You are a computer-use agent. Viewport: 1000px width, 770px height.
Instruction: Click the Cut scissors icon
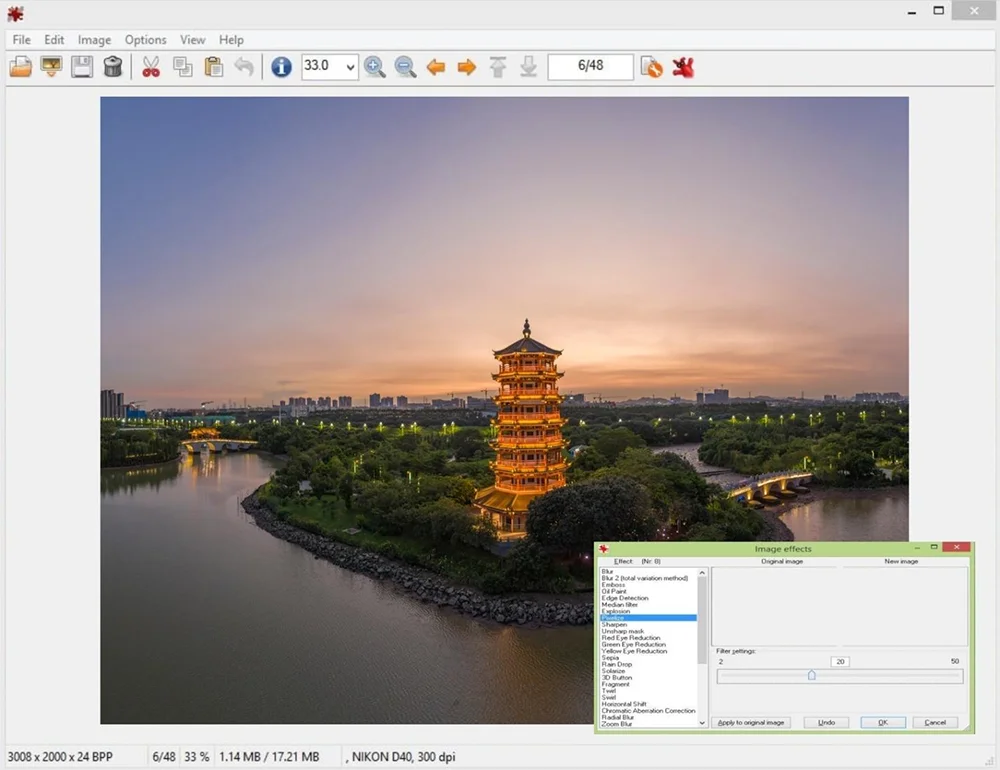click(151, 67)
